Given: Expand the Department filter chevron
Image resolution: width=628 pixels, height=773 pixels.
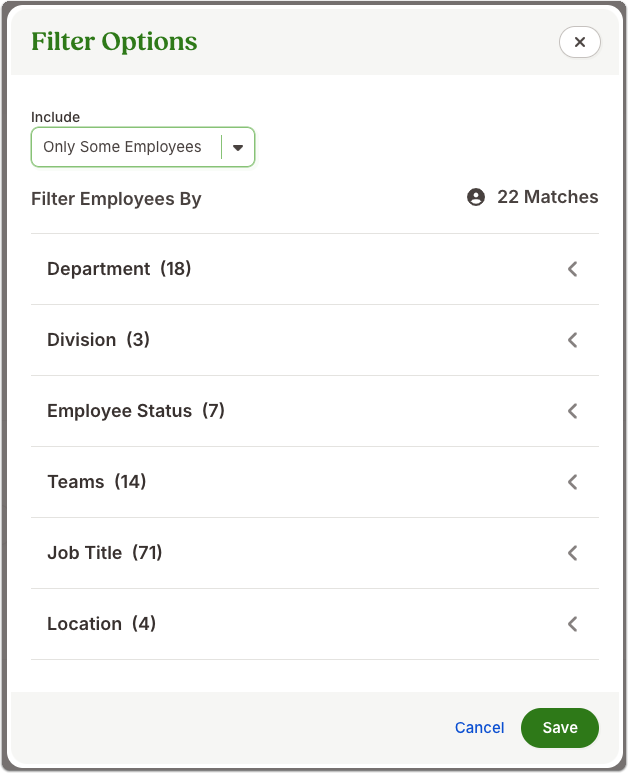Looking at the screenshot, I should 572,269.
